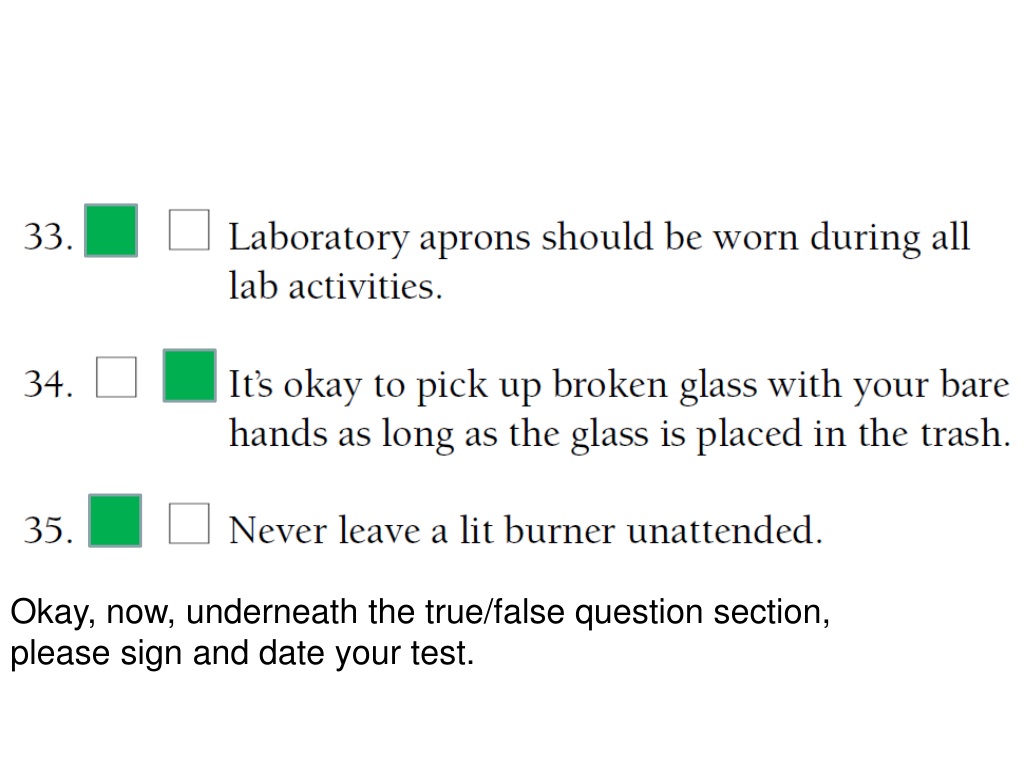Click the 'please sign and date your test.' line
1024x768 pixels.
pyautogui.click(x=242, y=654)
